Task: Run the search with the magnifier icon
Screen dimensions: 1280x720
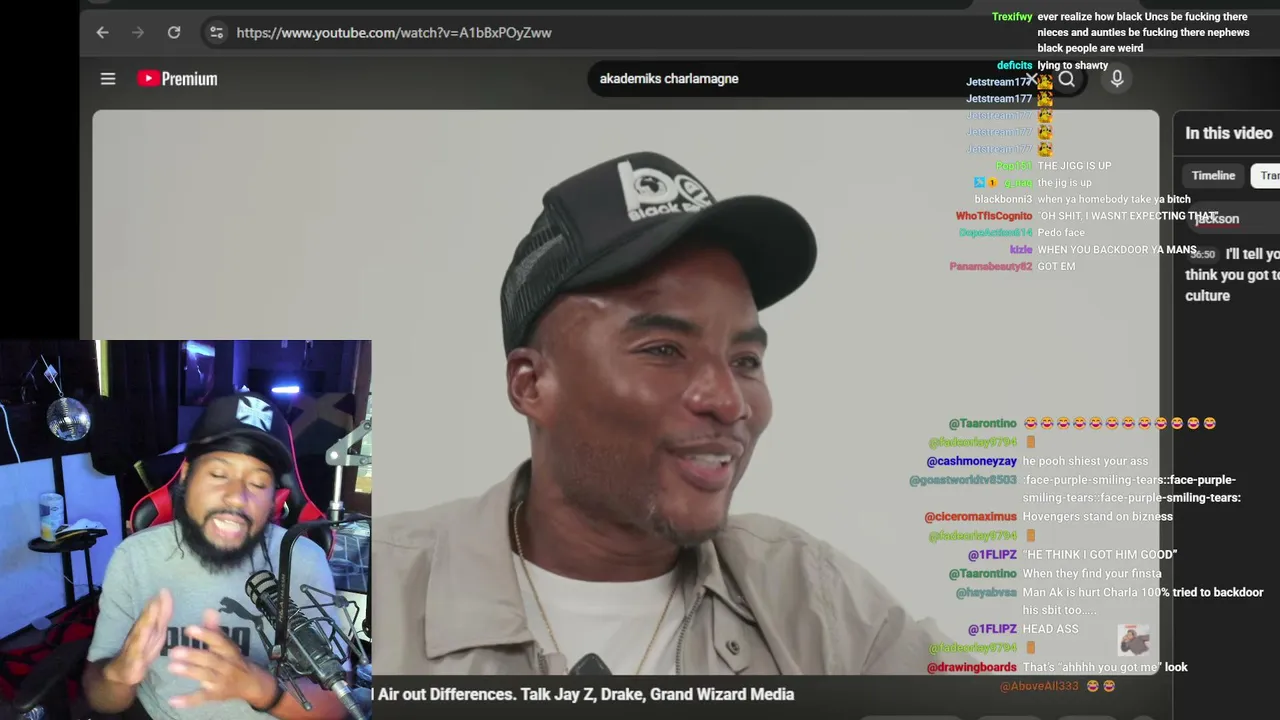Action: pos(1067,79)
